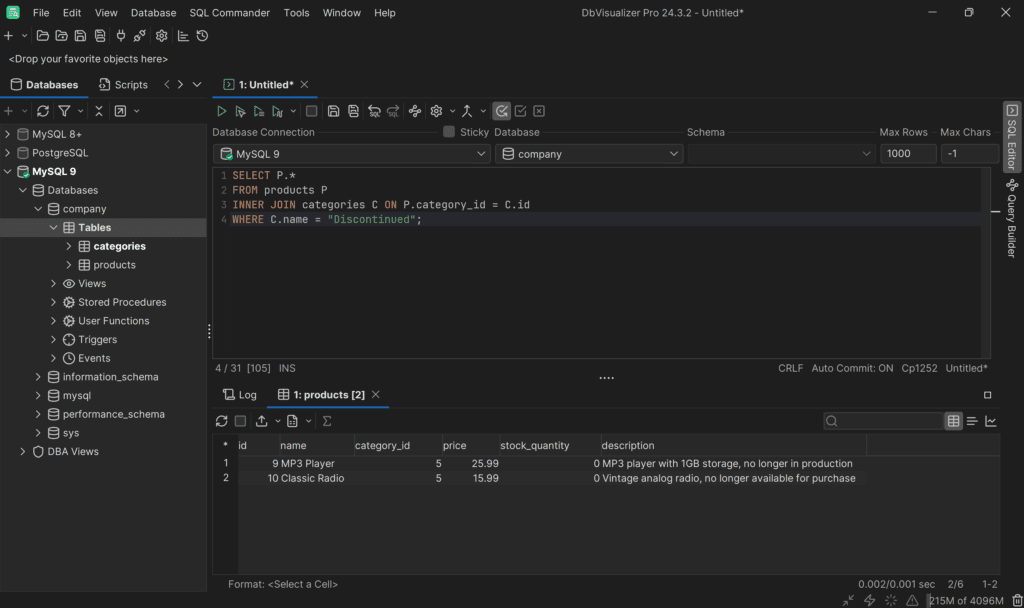Open the query builder graph icon in the editor toolbar

(x=415, y=111)
